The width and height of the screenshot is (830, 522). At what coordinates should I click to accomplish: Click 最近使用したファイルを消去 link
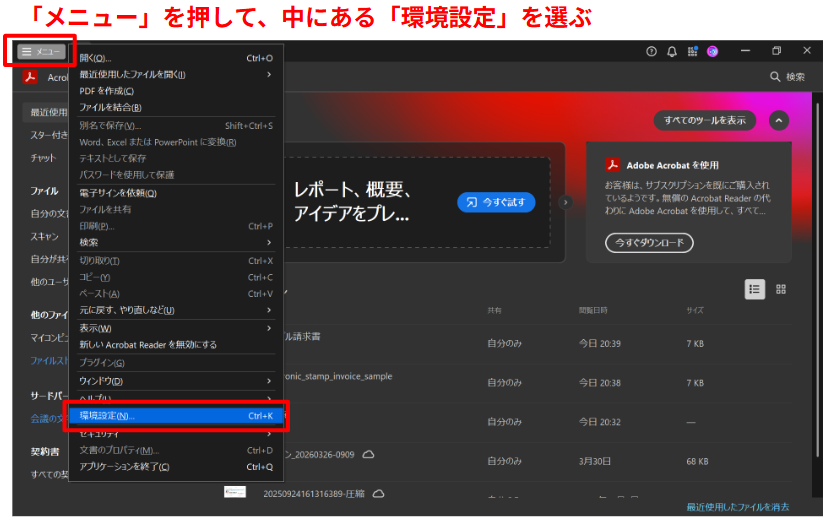737,507
